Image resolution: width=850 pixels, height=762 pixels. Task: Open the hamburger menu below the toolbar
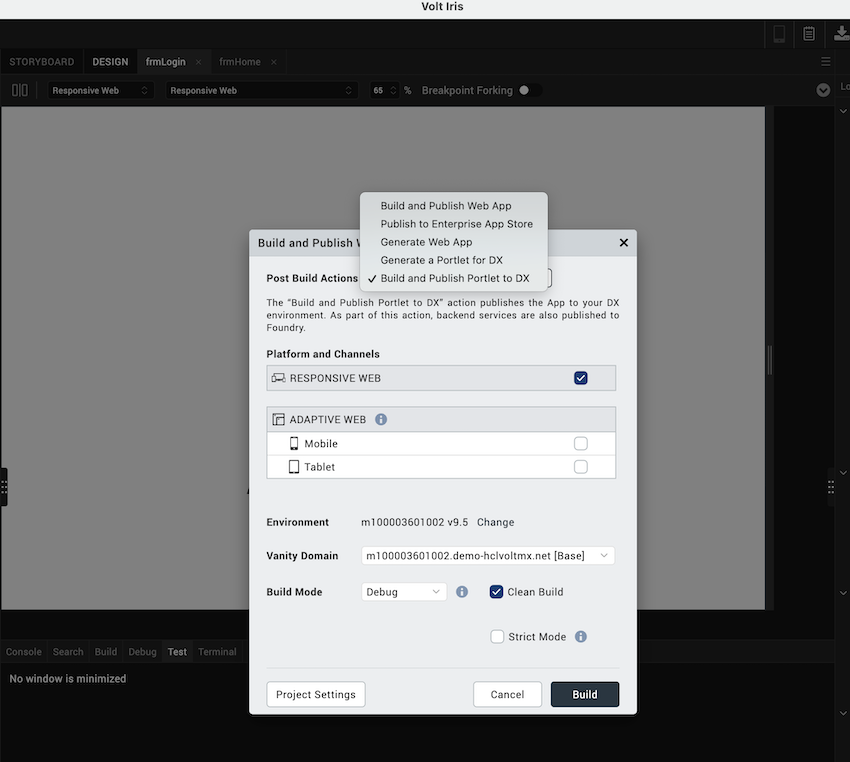[x=826, y=61]
